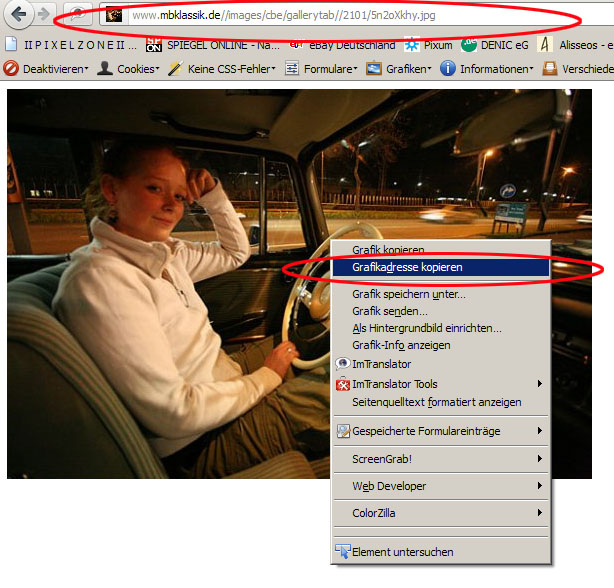Open the Alisseos bookmark
This screenshot has width=614, height=588.
pos(576,45)
